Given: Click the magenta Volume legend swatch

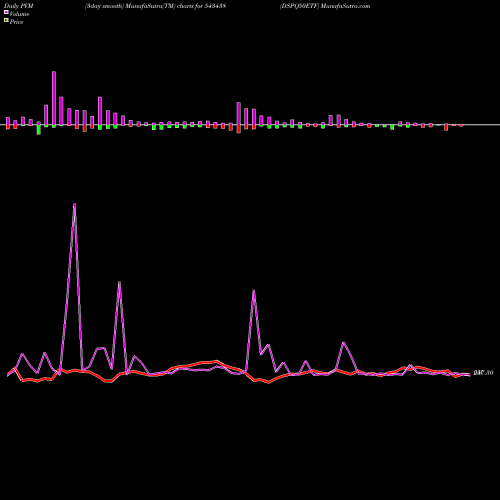Looking at the screenshot, I should 6,12.
